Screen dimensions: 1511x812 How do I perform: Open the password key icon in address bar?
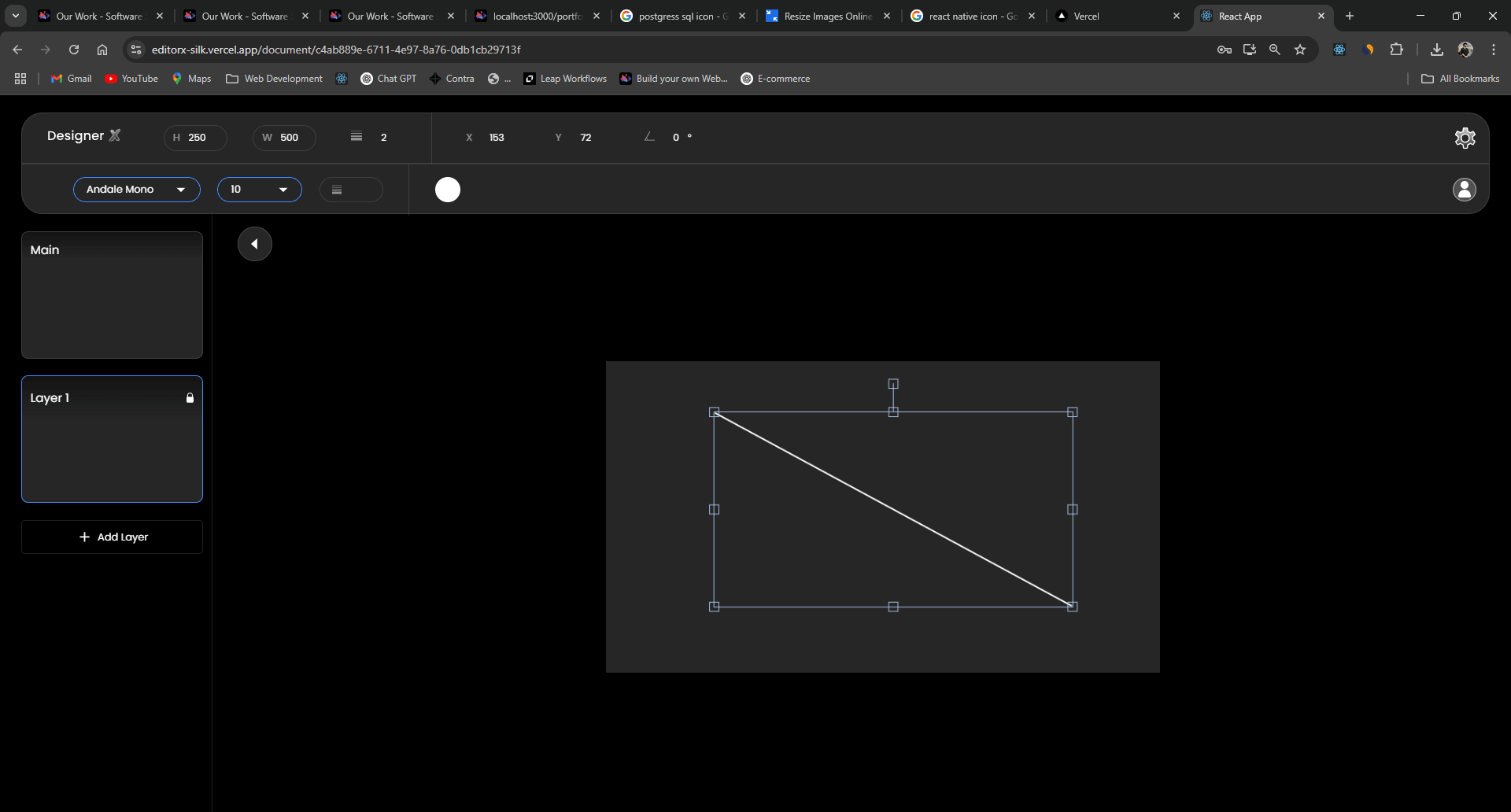1225,50
